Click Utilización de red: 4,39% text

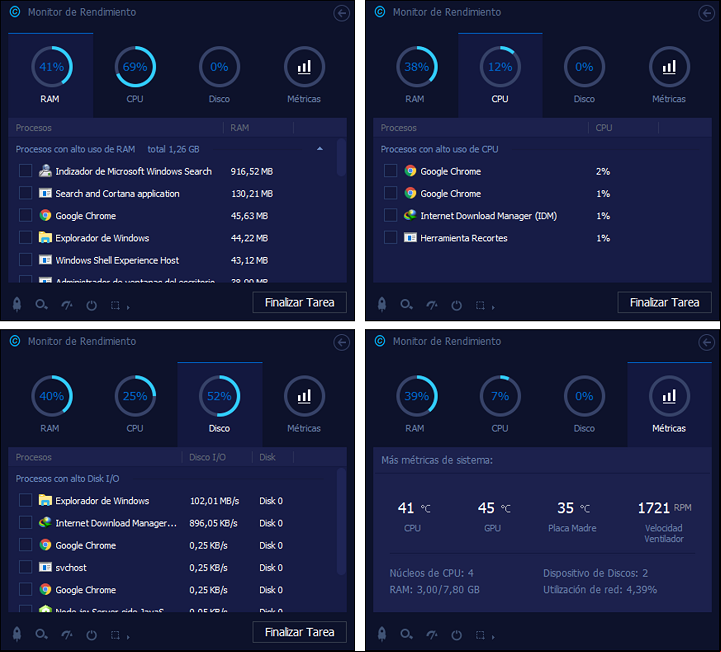pyautogui.click(x=600, y=589)
